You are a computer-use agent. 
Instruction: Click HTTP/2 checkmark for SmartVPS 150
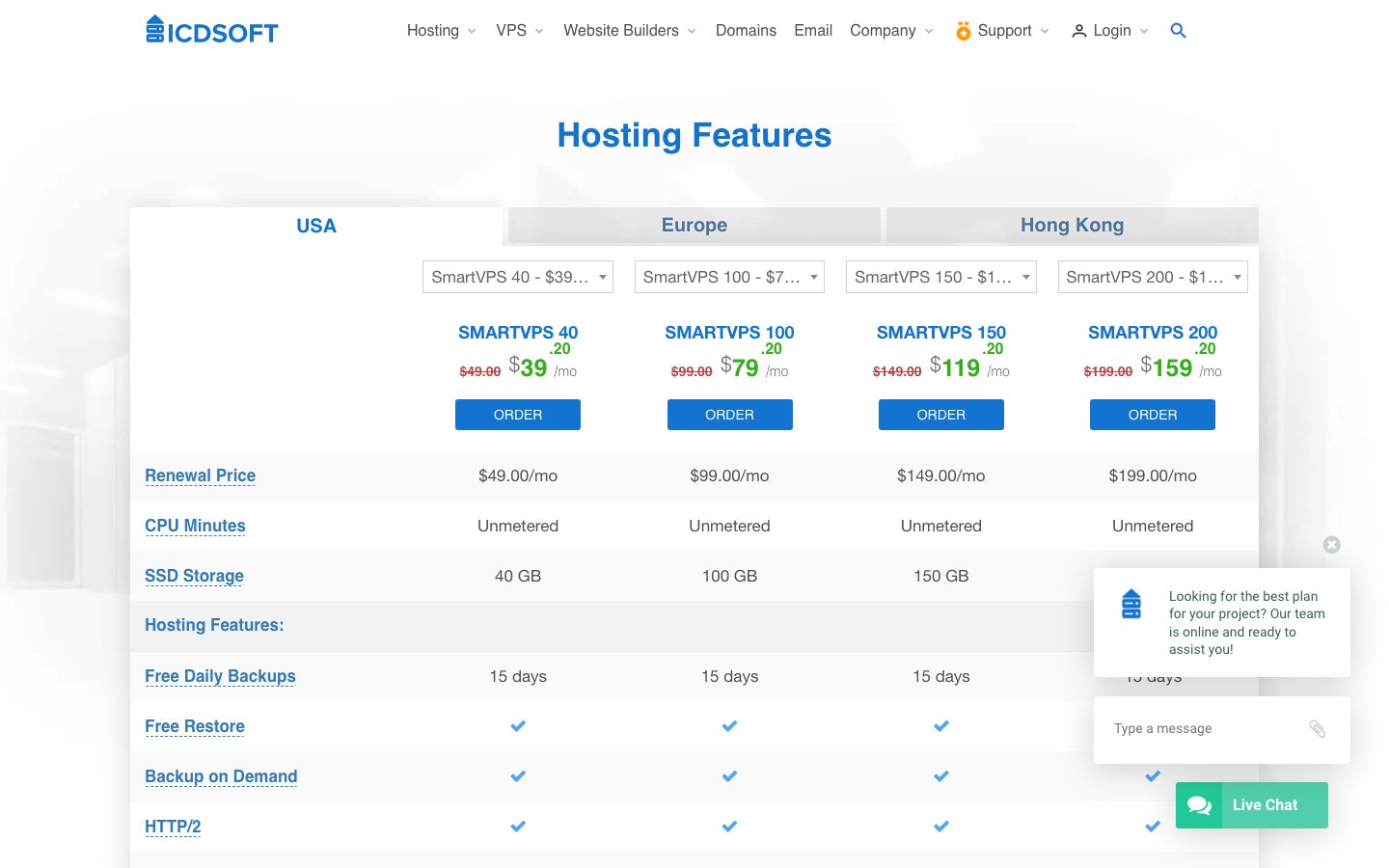point(941,827)
